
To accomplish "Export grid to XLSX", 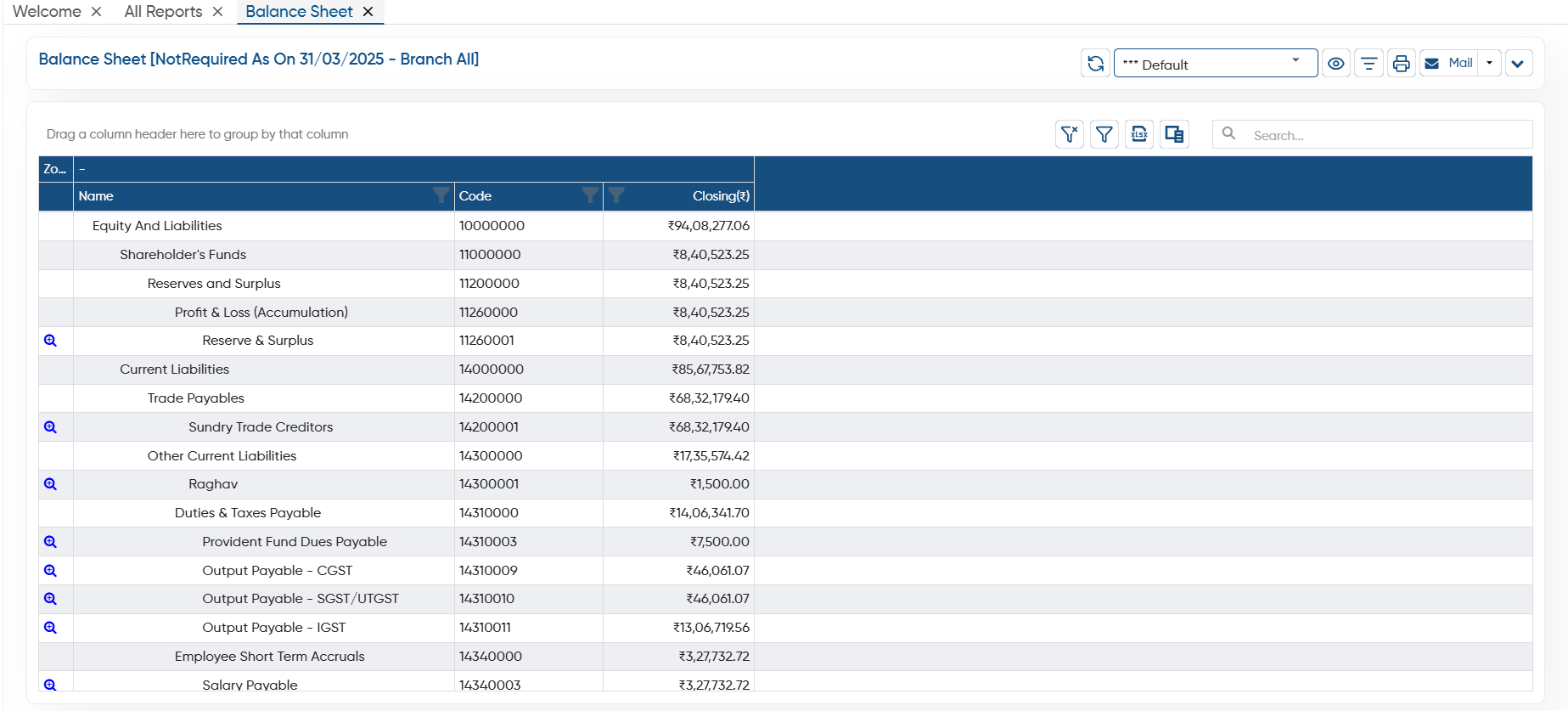I will (x=1139, y=134).
